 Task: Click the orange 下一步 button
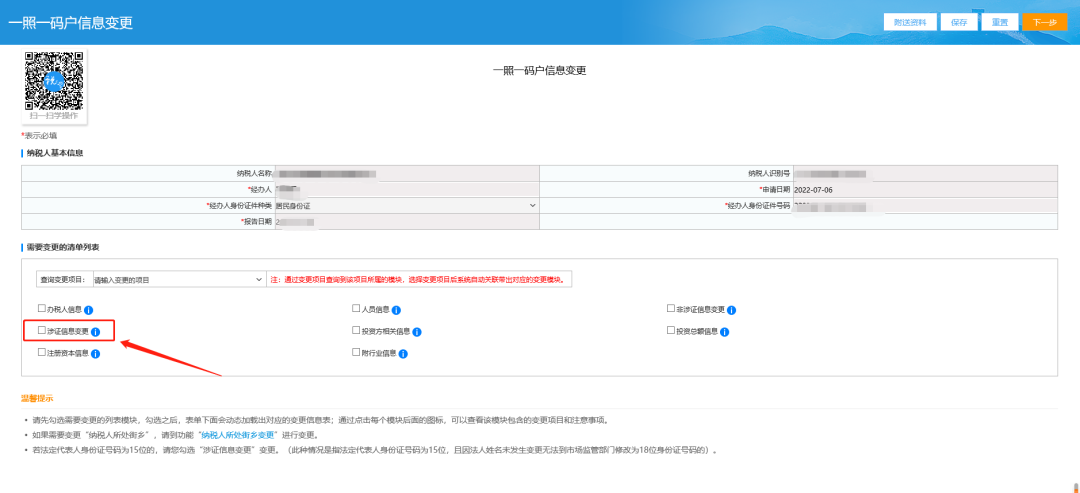point(1044,22)
